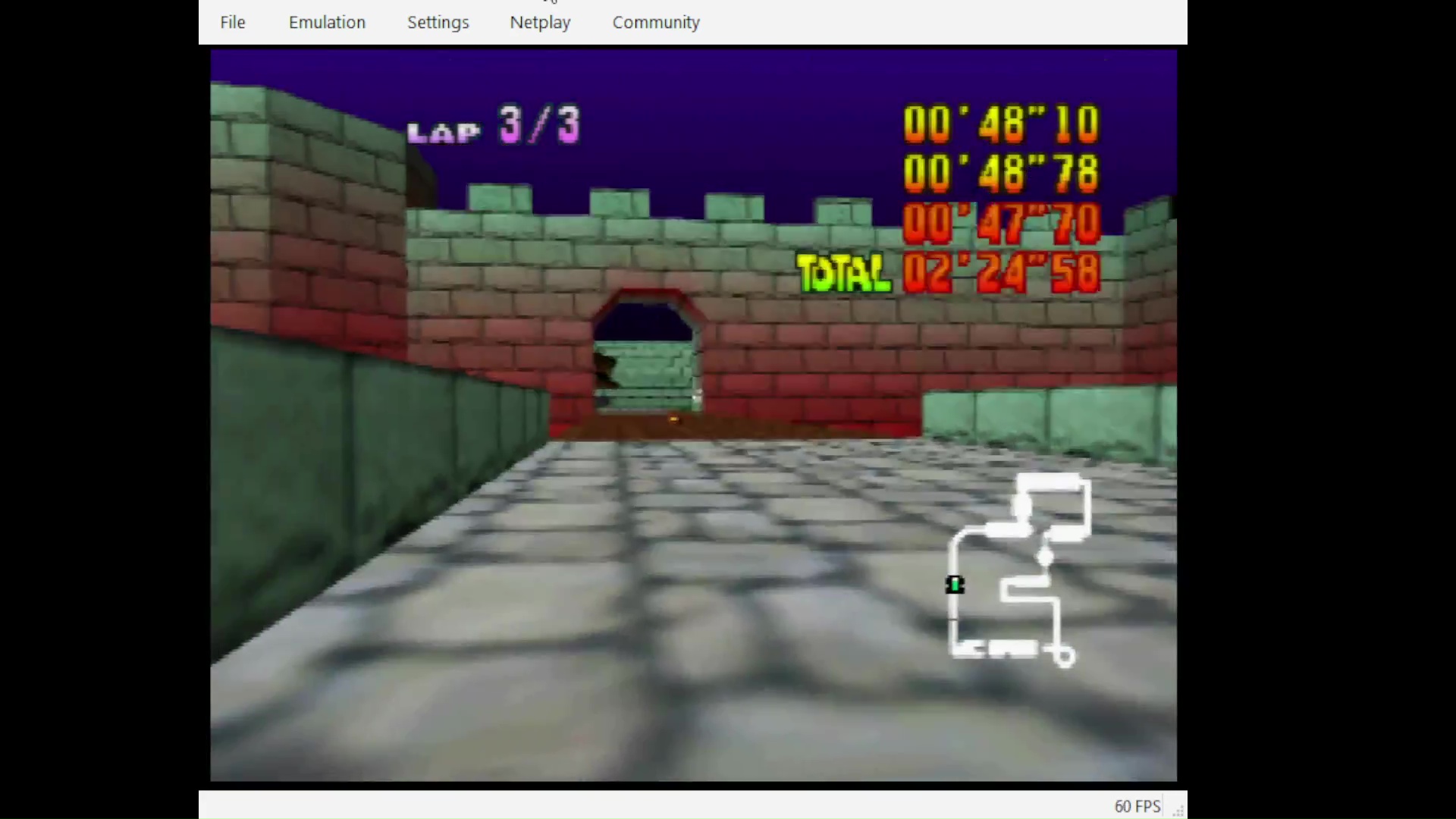This screenshot has width=1456, height=819.
Task: Click the window resize grip in status bar
Action: 1178,811
